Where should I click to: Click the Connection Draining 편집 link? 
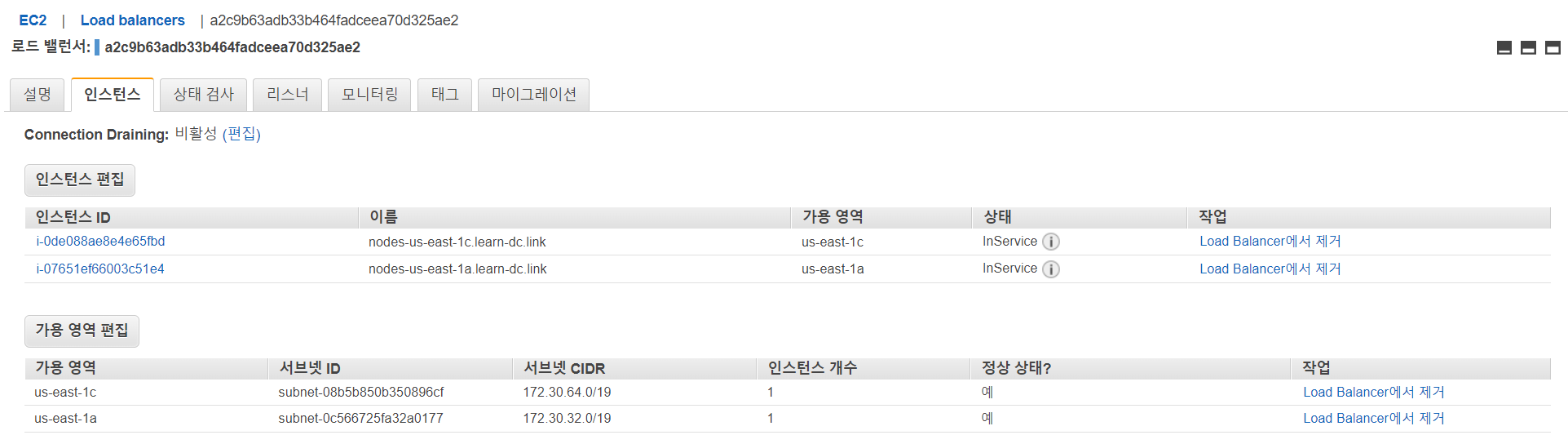(x=241, y=134)
